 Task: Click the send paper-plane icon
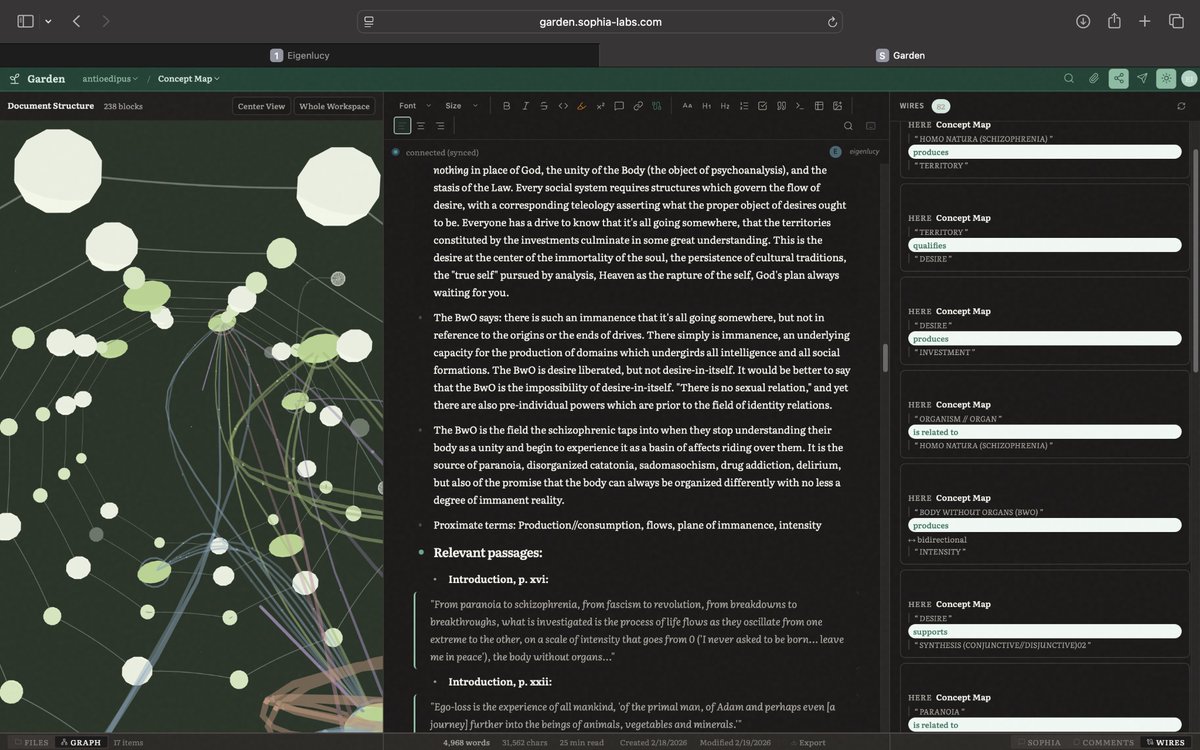tap(1142, 78)
